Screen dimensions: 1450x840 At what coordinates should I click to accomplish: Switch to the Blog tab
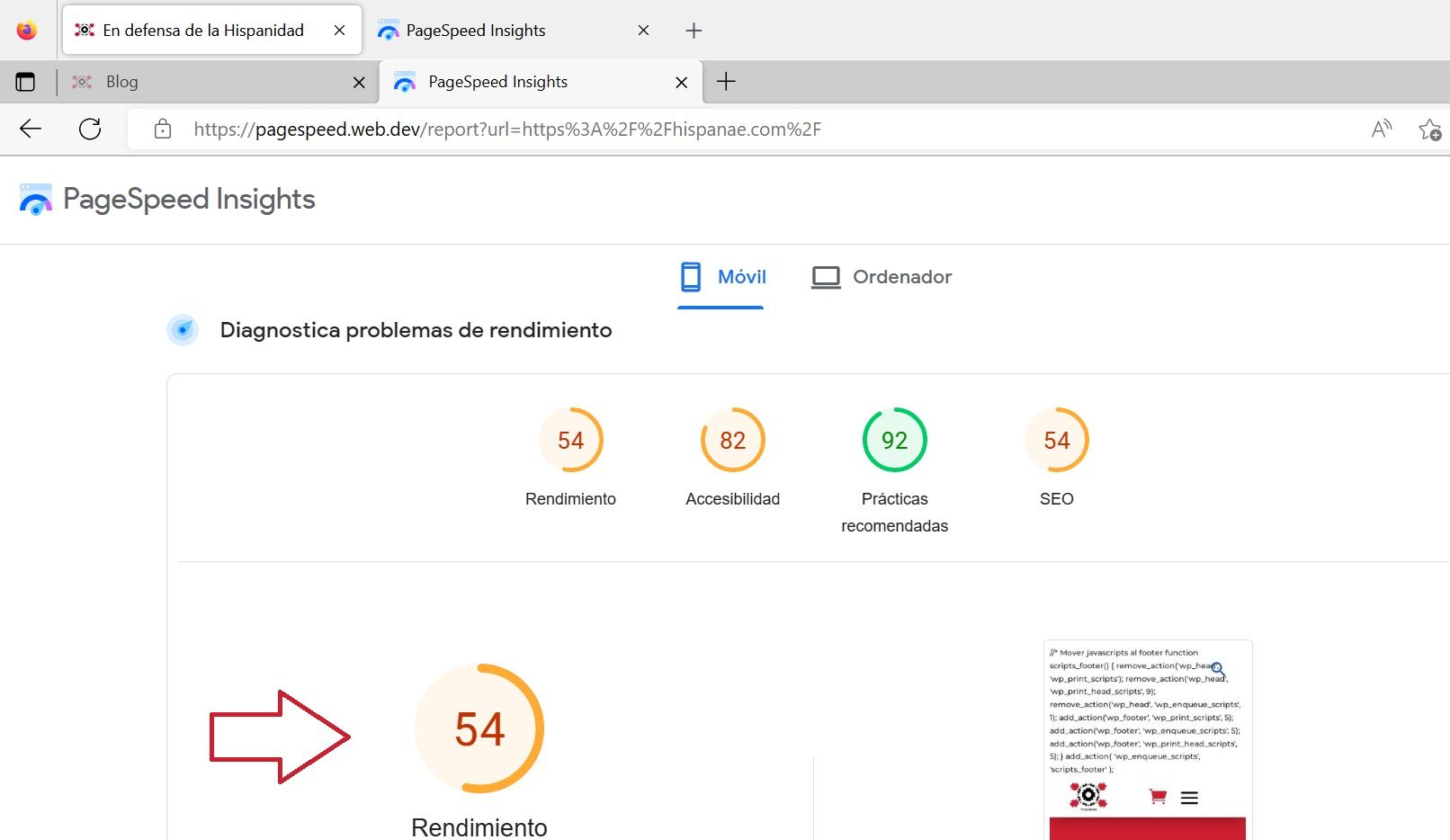tap(218, 82)
